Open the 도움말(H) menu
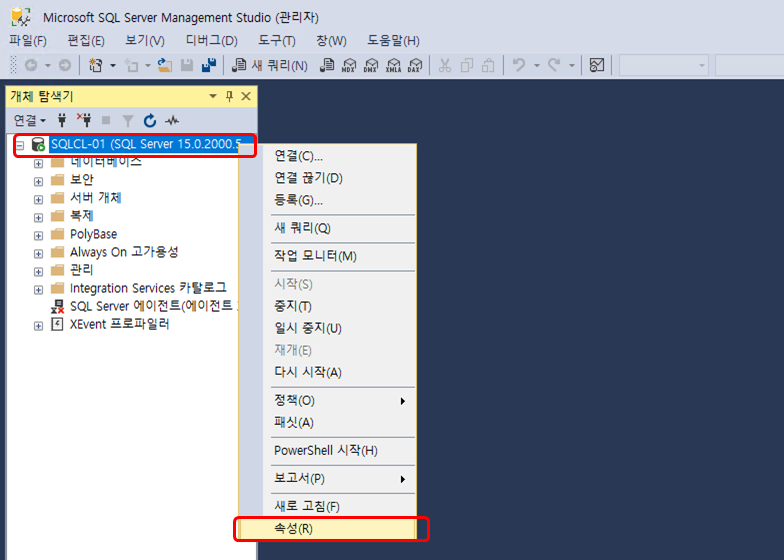784x560 pixels. tap(393, 40)
